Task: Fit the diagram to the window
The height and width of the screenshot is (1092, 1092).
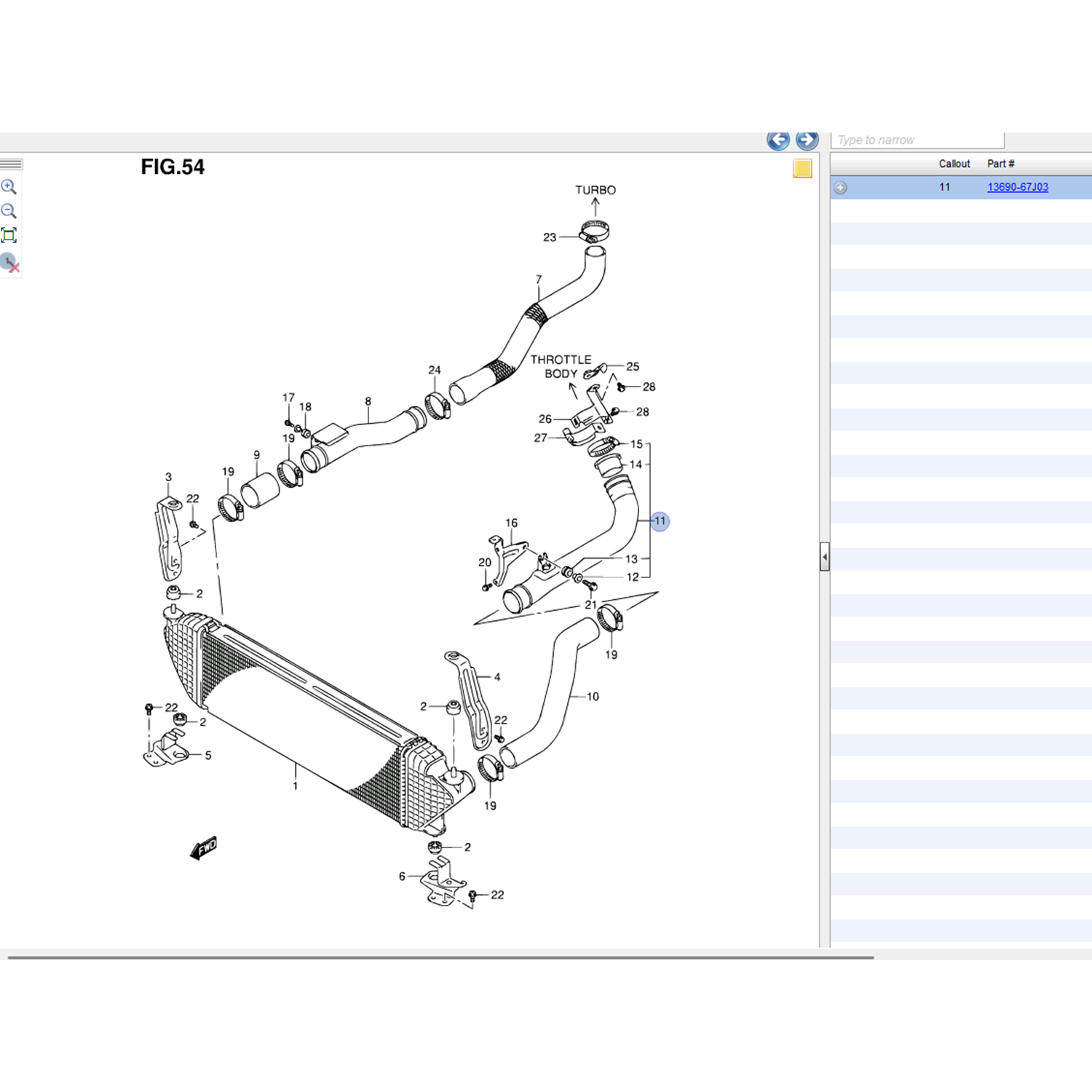Action: [9, 235]
